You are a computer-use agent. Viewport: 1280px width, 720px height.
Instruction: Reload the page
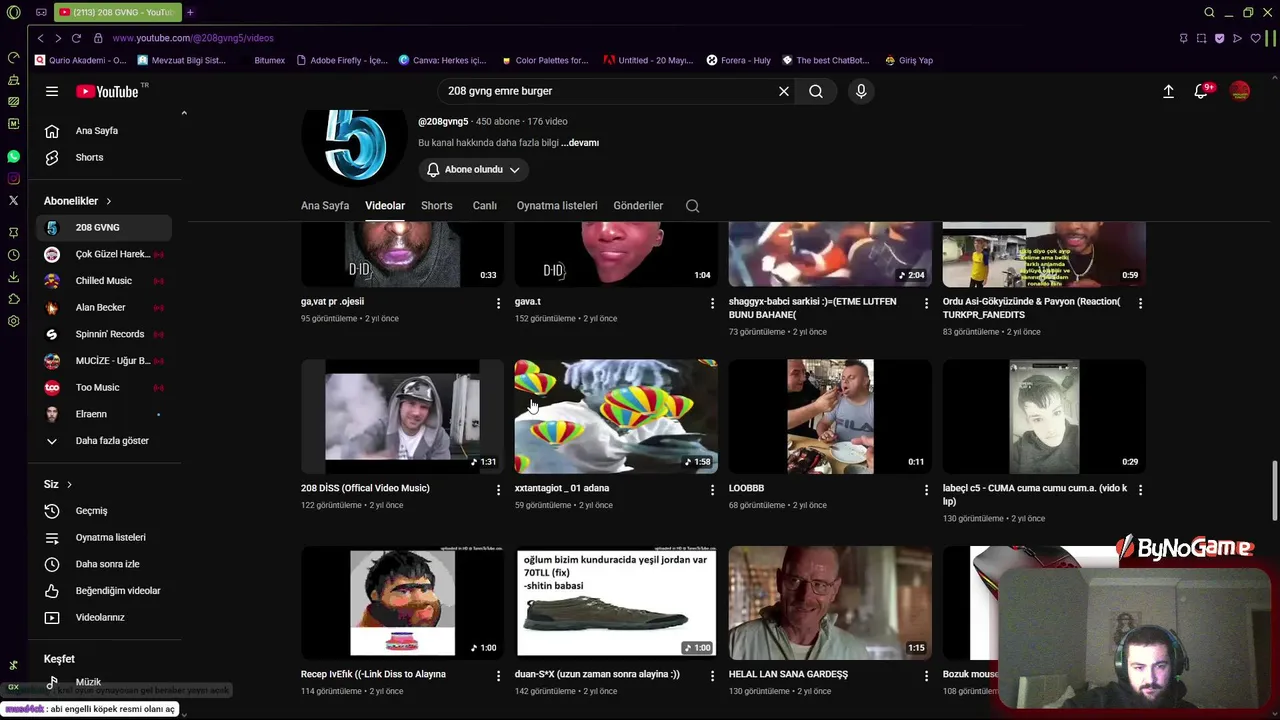[77, 38]
